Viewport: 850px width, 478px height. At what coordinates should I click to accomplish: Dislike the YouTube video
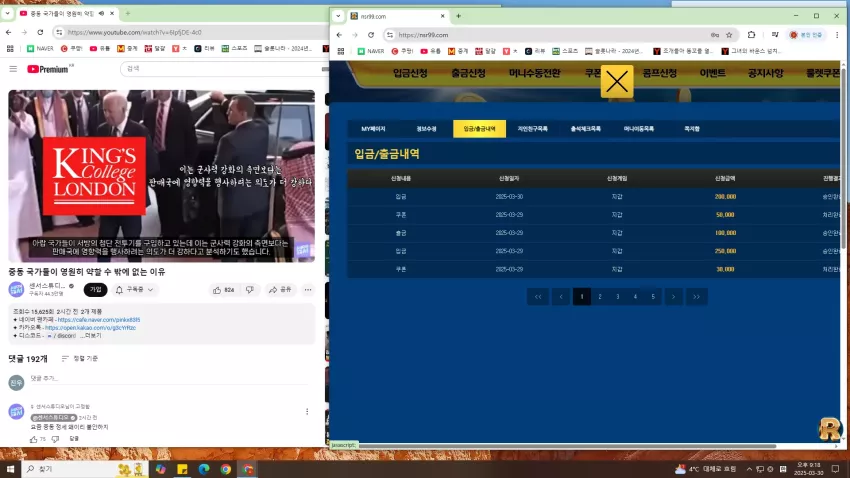point(250,290)
